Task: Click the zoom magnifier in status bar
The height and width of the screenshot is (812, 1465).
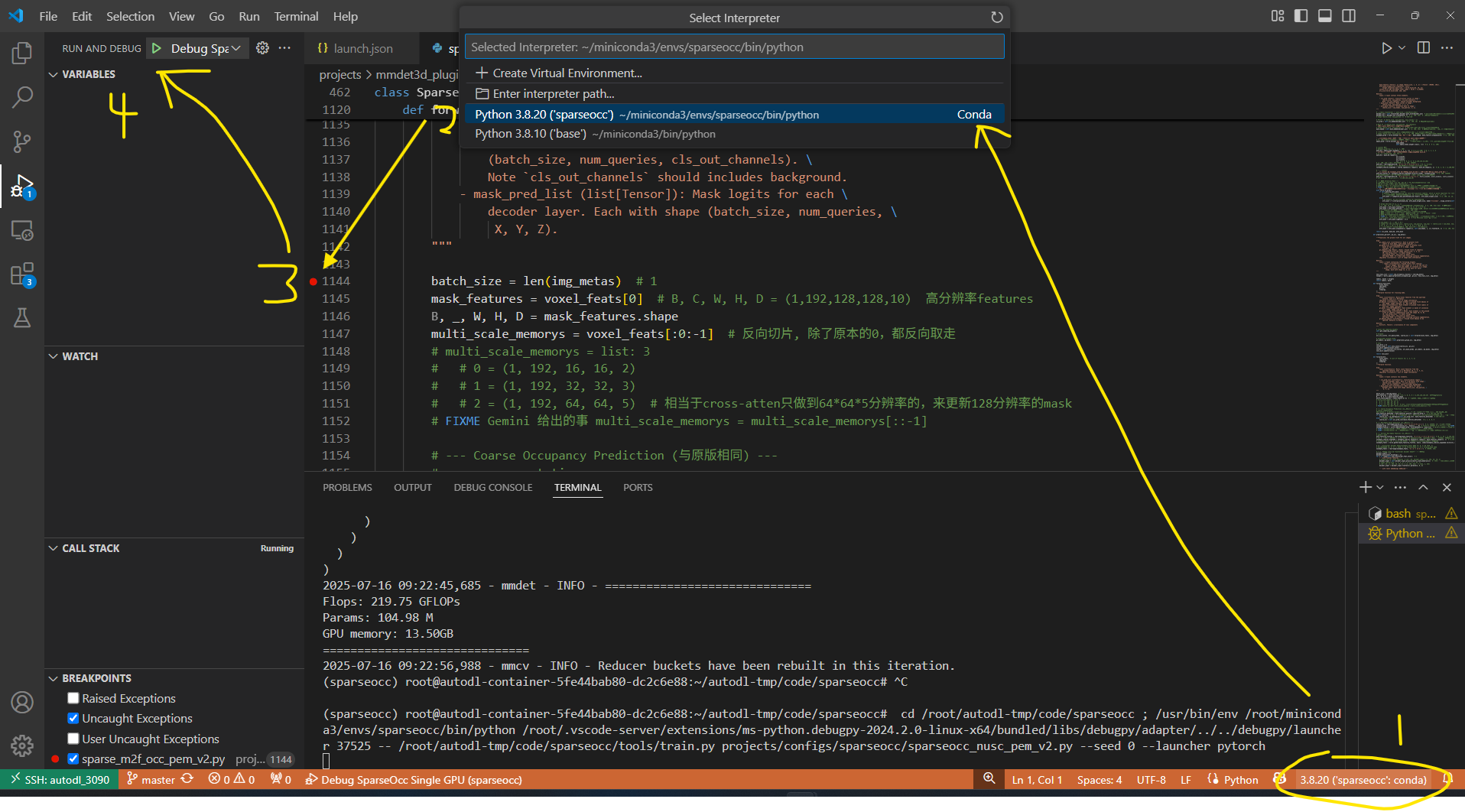Action: [x=989, y=778]
